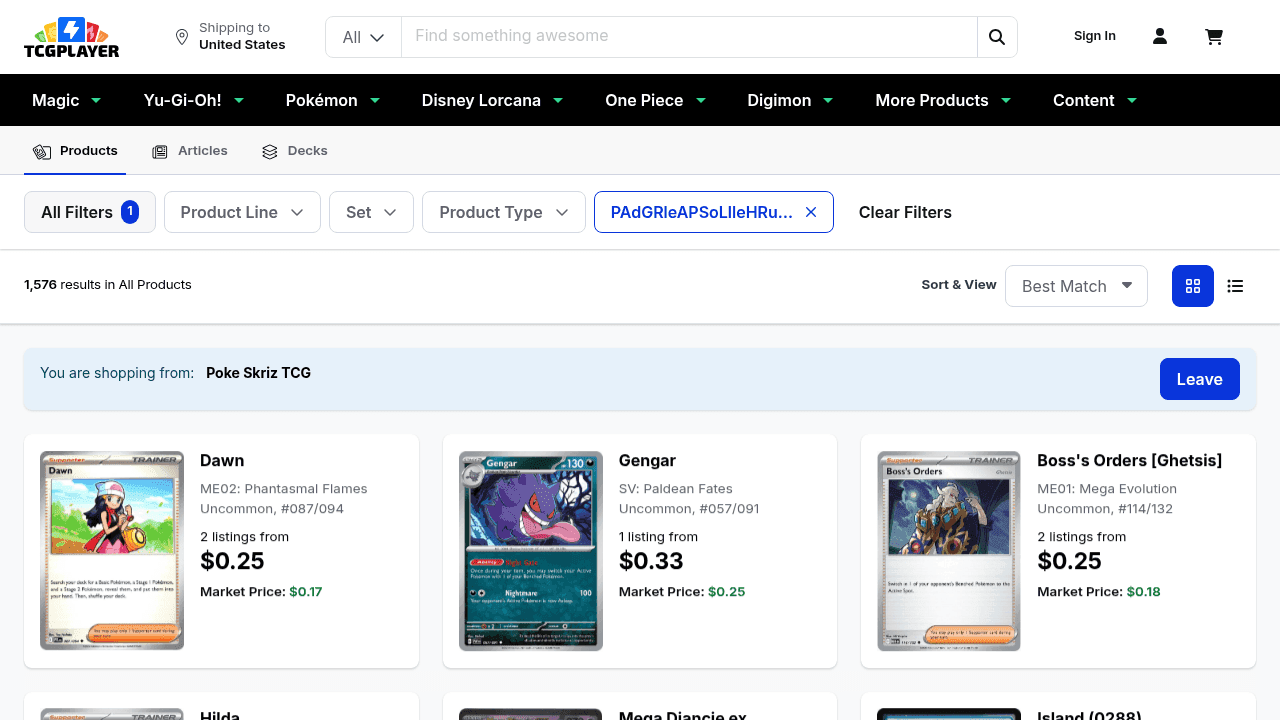Open the All Filters panel

pyautogui.click(x=90, y=212)
